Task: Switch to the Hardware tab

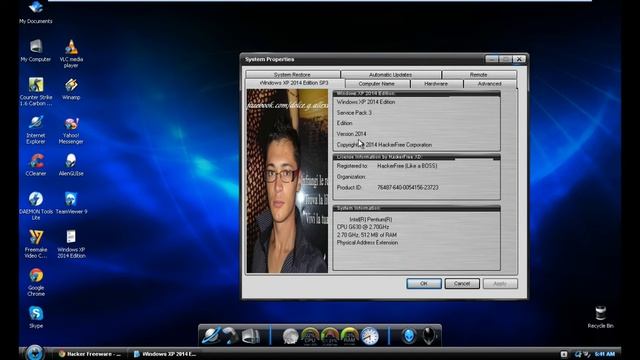Action: click(x=436, y=84)
